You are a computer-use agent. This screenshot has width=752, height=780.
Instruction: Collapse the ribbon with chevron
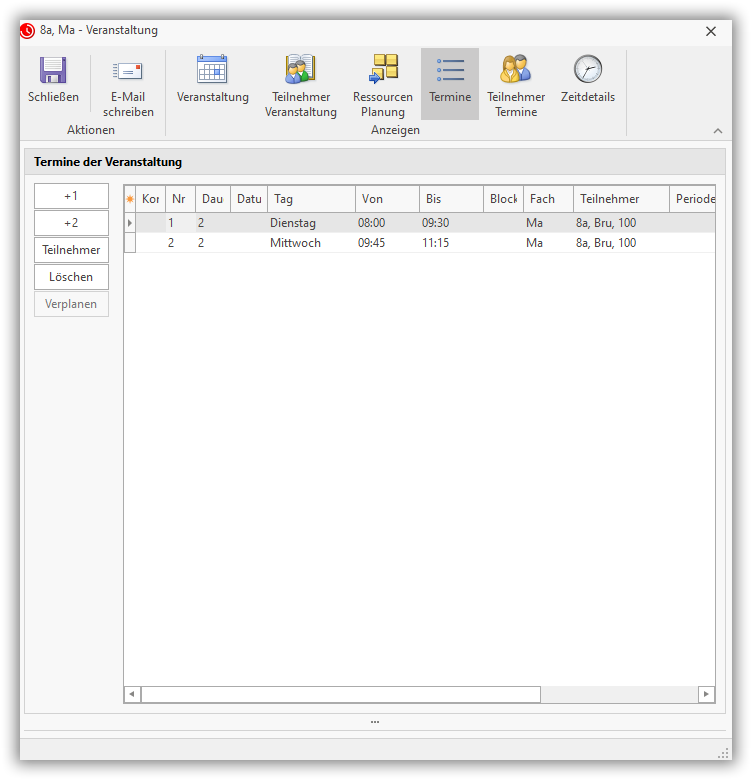pos(717,131)
